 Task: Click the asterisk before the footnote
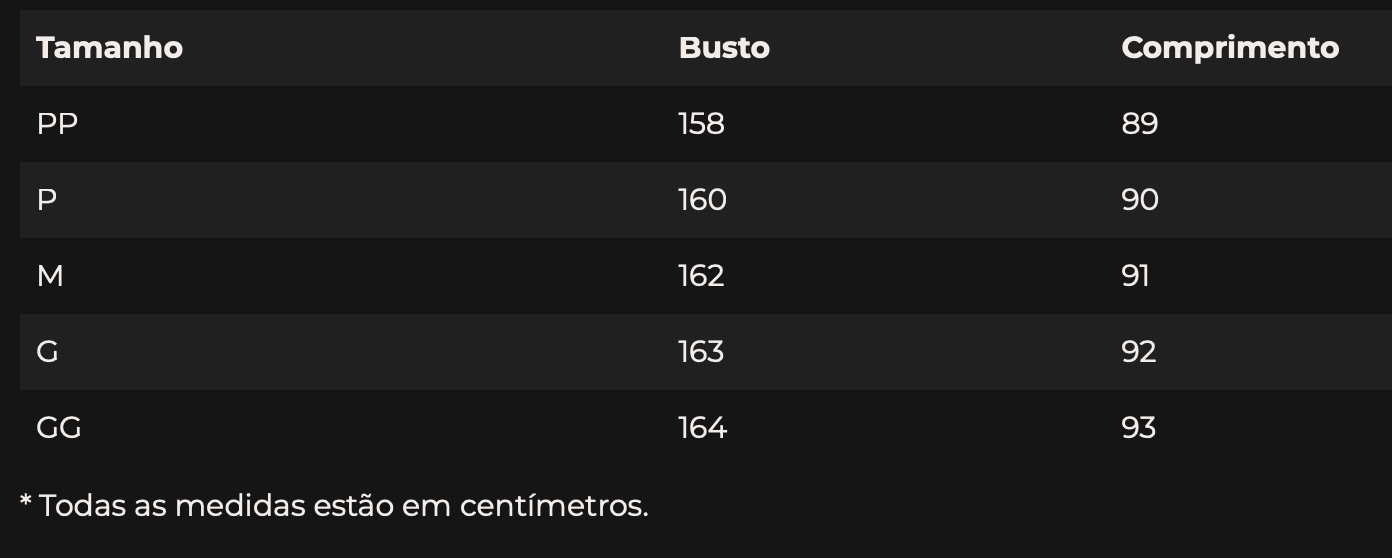coord(26,501)
